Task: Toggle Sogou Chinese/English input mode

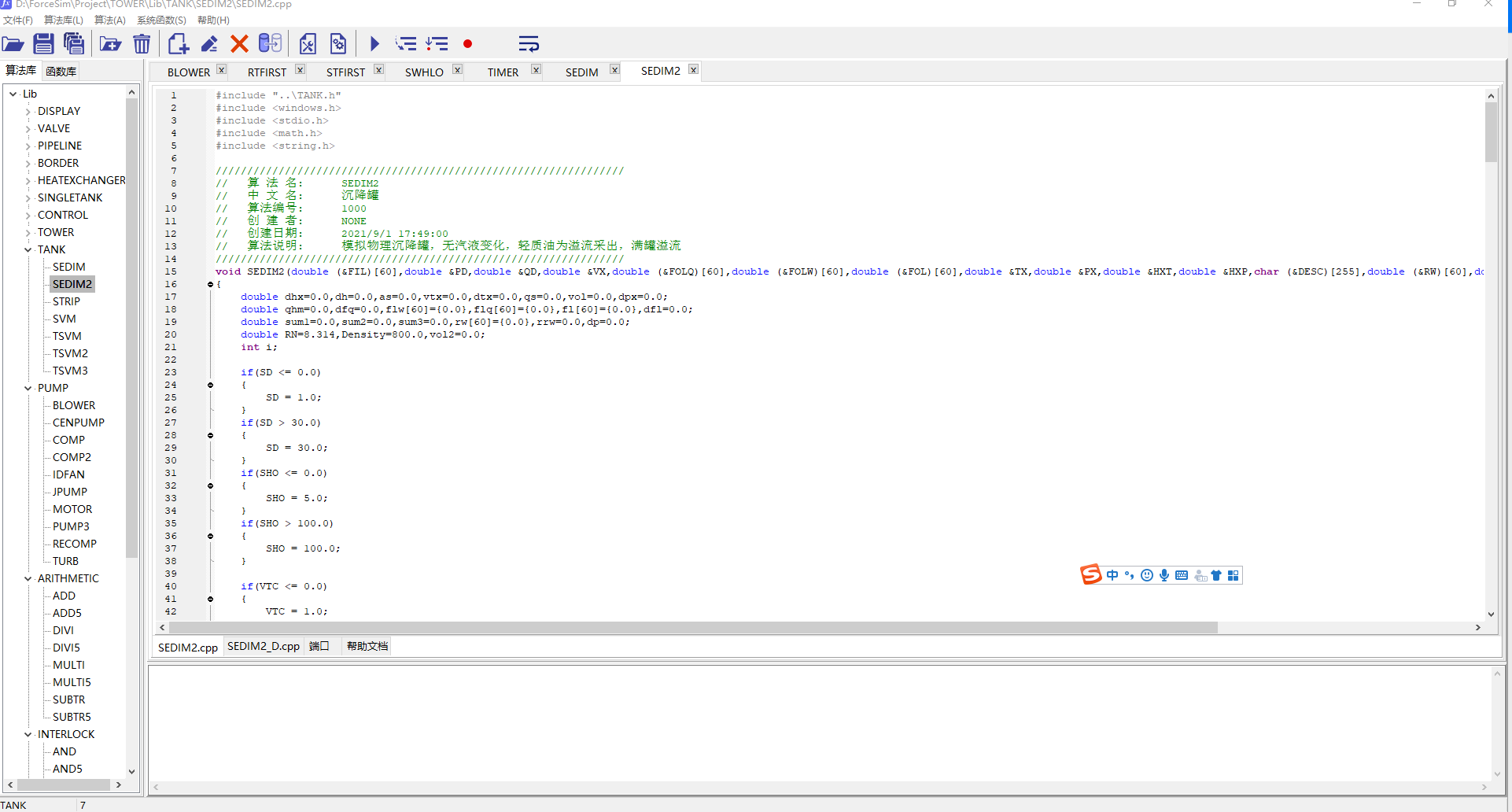Action: pos(1112,575)
